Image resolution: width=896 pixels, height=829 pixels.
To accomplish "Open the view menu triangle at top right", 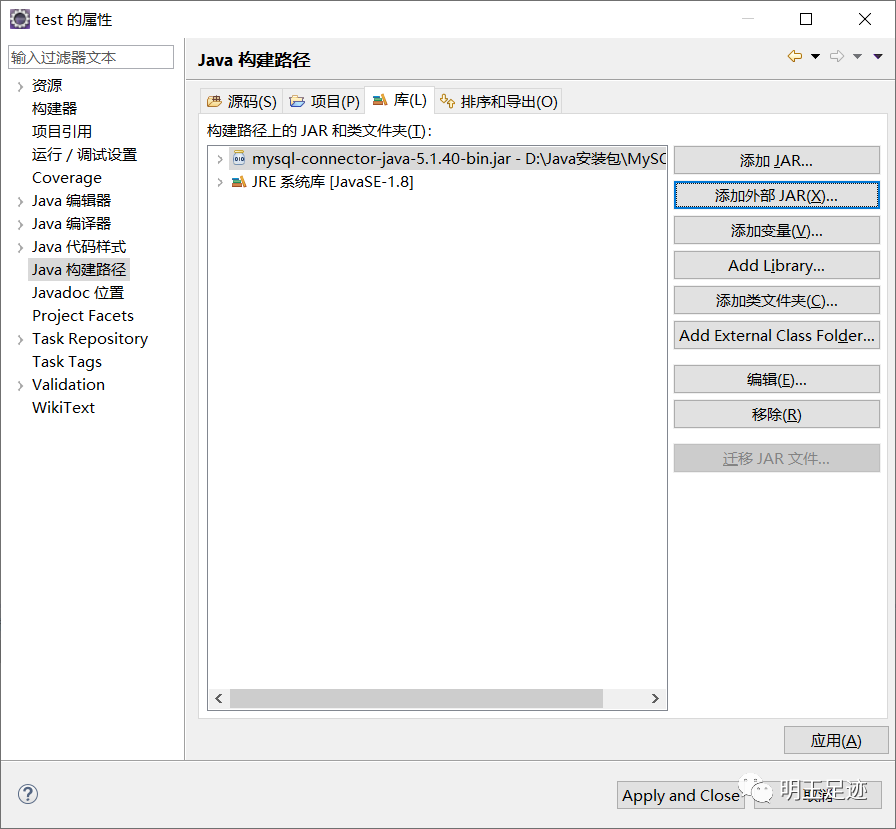I will click(878, 56).
